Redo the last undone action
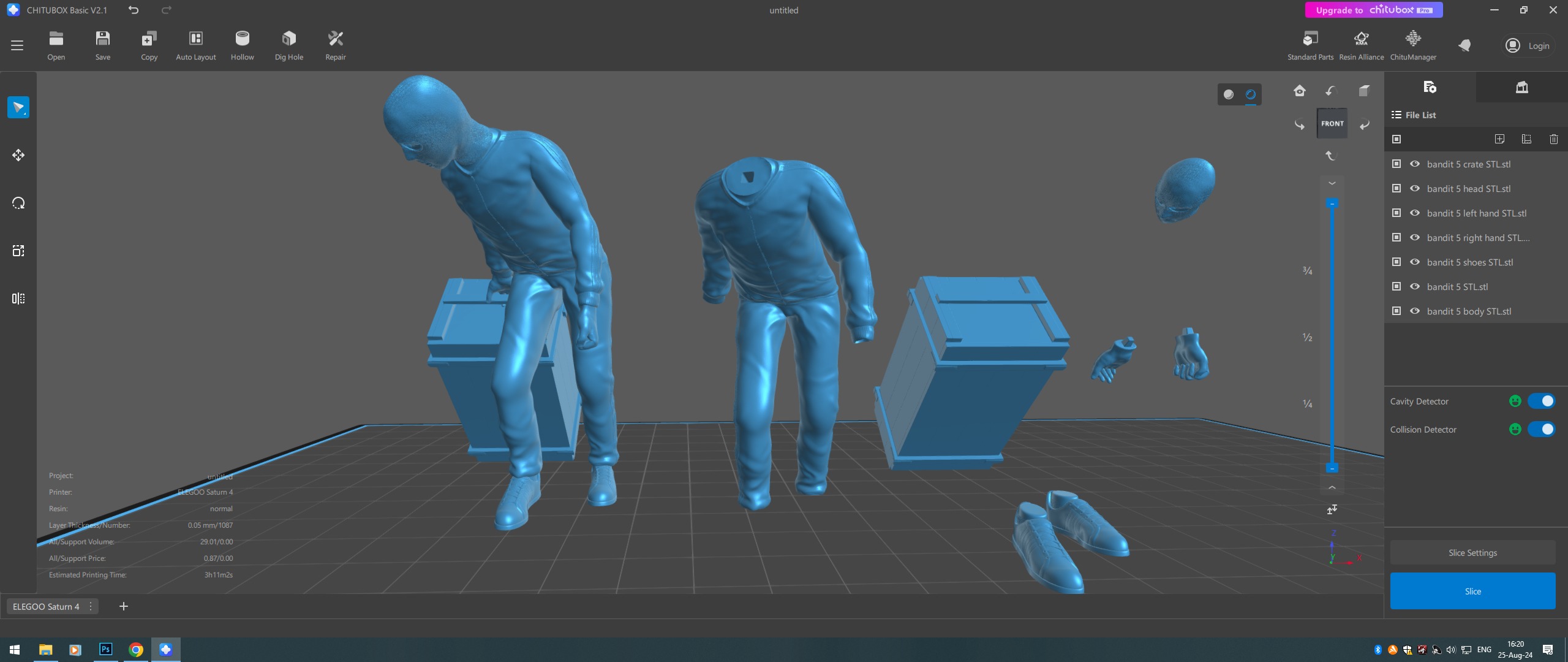This screenshot has width=1568, height=662. (x=167, y=10)
